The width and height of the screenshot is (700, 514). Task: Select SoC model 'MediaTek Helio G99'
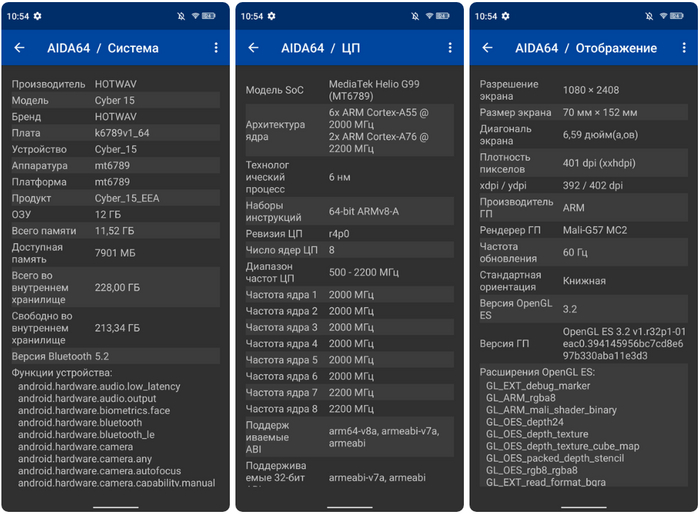coord(374,84)
